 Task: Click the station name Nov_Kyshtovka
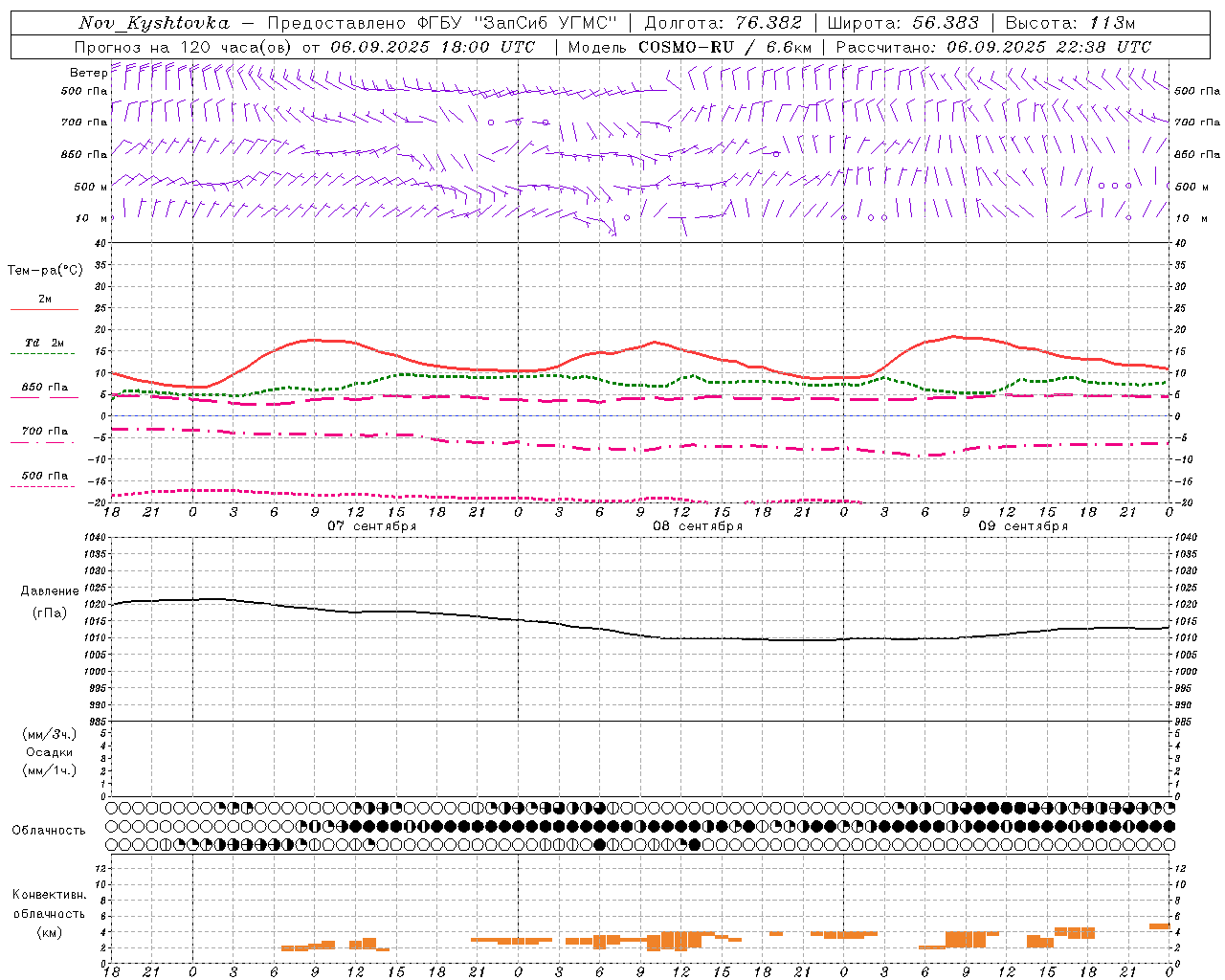153,23
